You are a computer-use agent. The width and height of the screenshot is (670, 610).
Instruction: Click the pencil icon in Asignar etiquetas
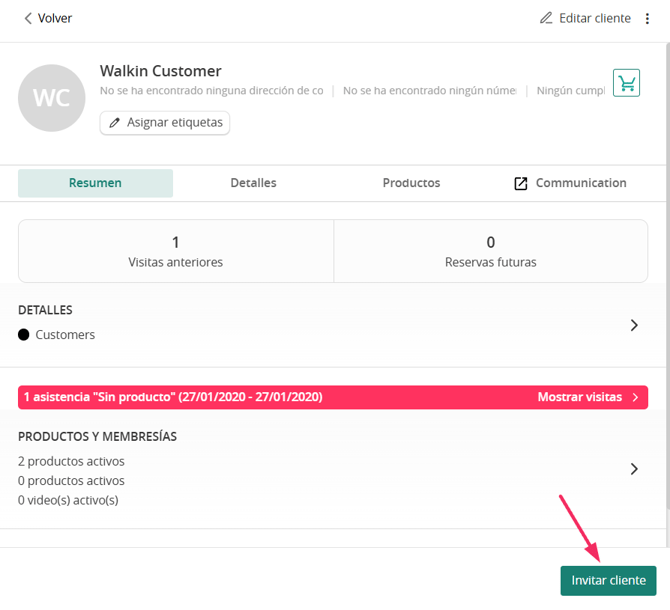114,123
